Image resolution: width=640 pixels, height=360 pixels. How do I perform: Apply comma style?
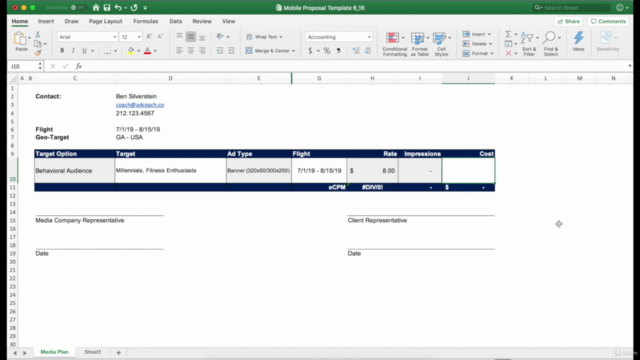point(338,51)
